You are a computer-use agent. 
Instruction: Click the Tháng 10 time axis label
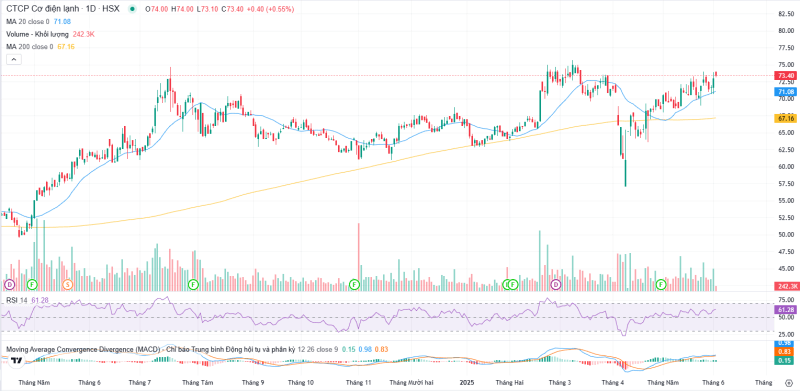point(301,382)
